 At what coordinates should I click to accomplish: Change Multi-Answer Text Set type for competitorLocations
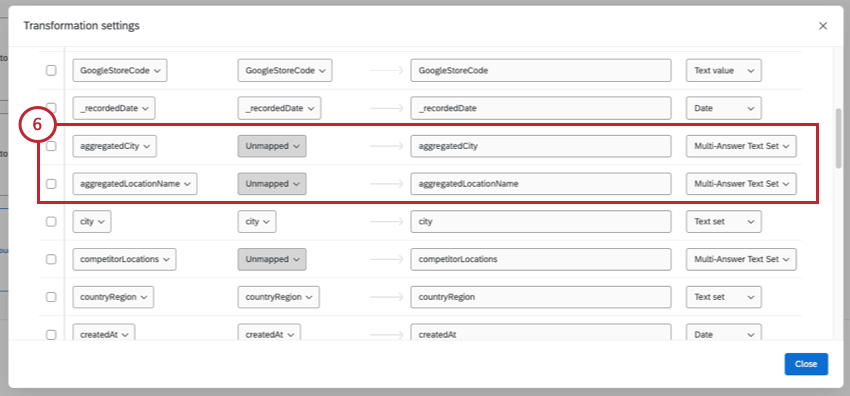pos(741,259)
